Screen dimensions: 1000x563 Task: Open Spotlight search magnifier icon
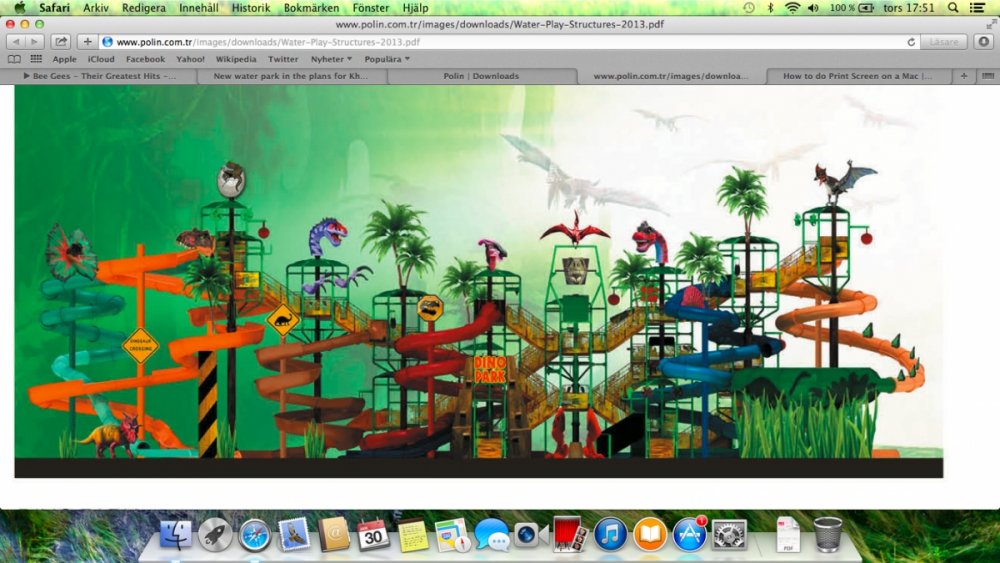952,7
